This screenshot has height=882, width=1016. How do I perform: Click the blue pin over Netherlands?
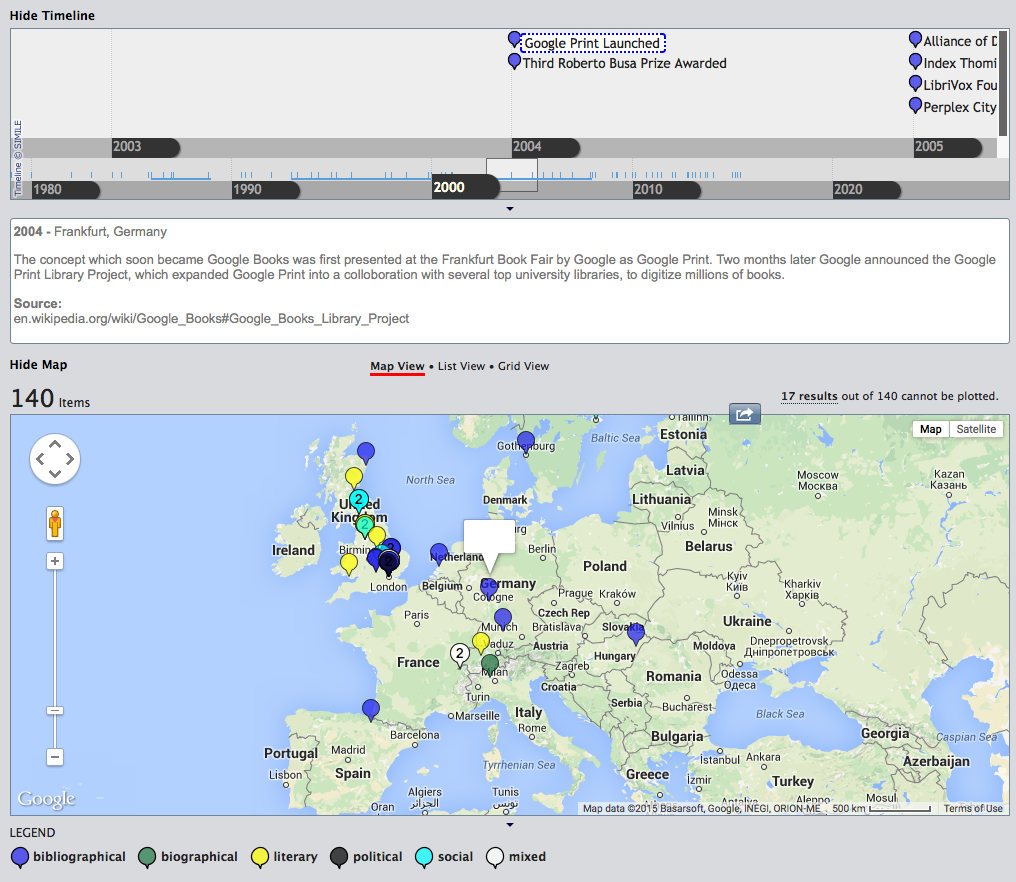(439, 553)
